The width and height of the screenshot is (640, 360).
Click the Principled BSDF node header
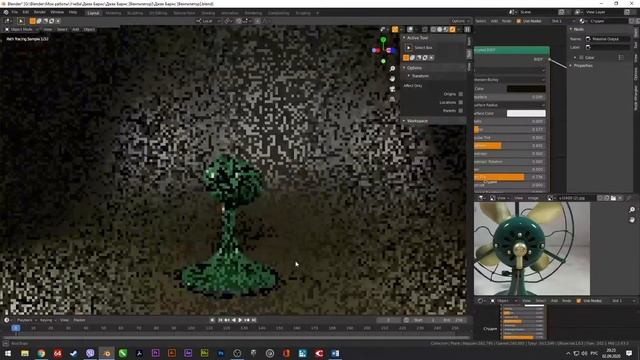click(x=511, y=50)
